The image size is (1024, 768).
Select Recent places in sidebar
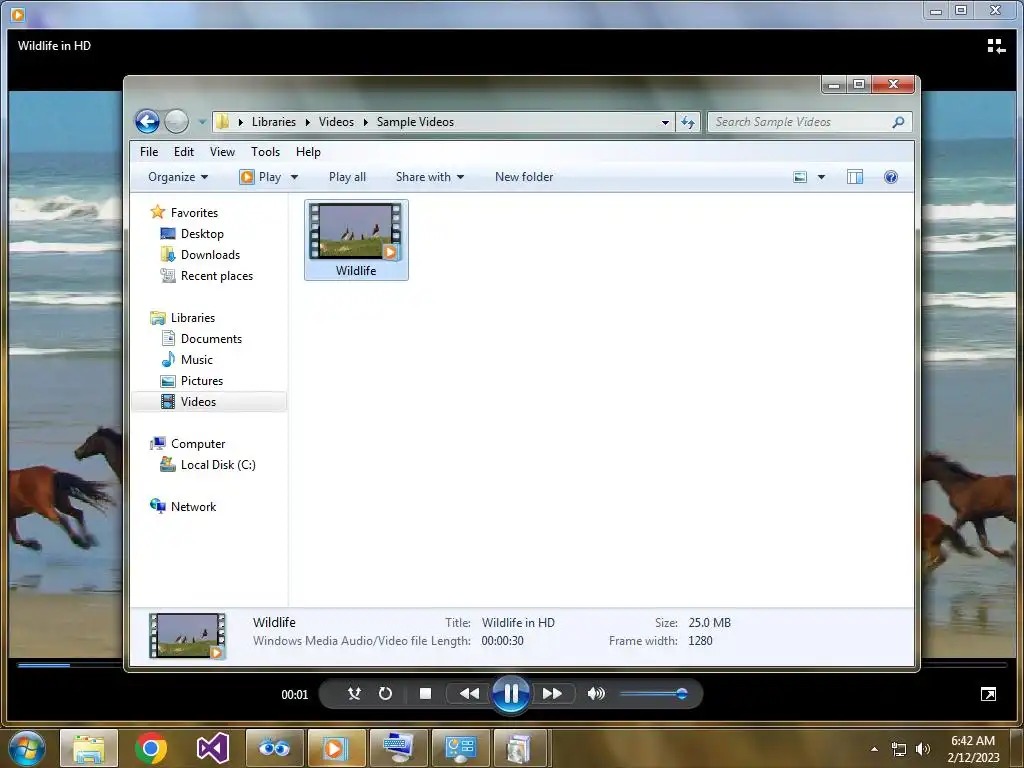(x=217, y=276)
